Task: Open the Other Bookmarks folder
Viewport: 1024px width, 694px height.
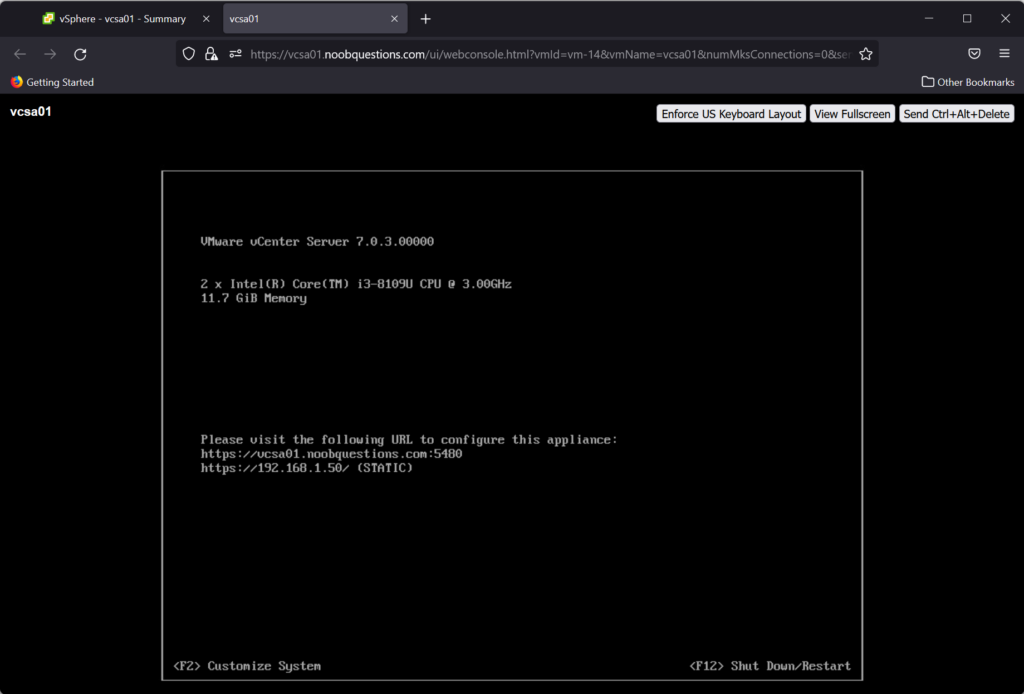Action: coord(968,82)
